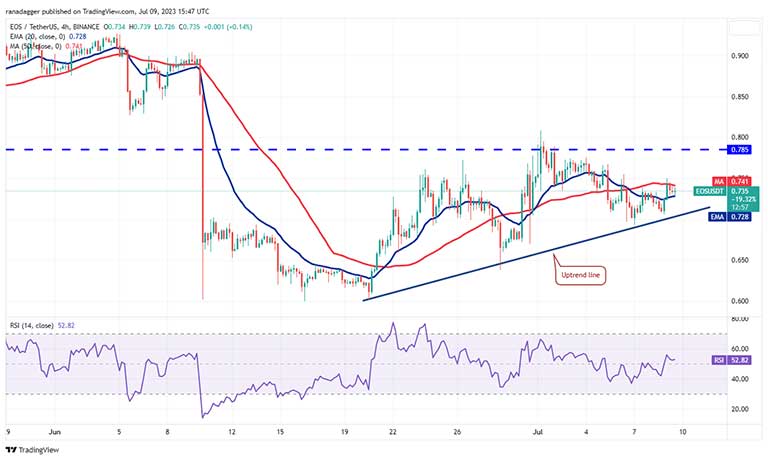Screen dimensions: 768x463
Task: Click the 80.00 RSI axis label
Action: [740, 319]
